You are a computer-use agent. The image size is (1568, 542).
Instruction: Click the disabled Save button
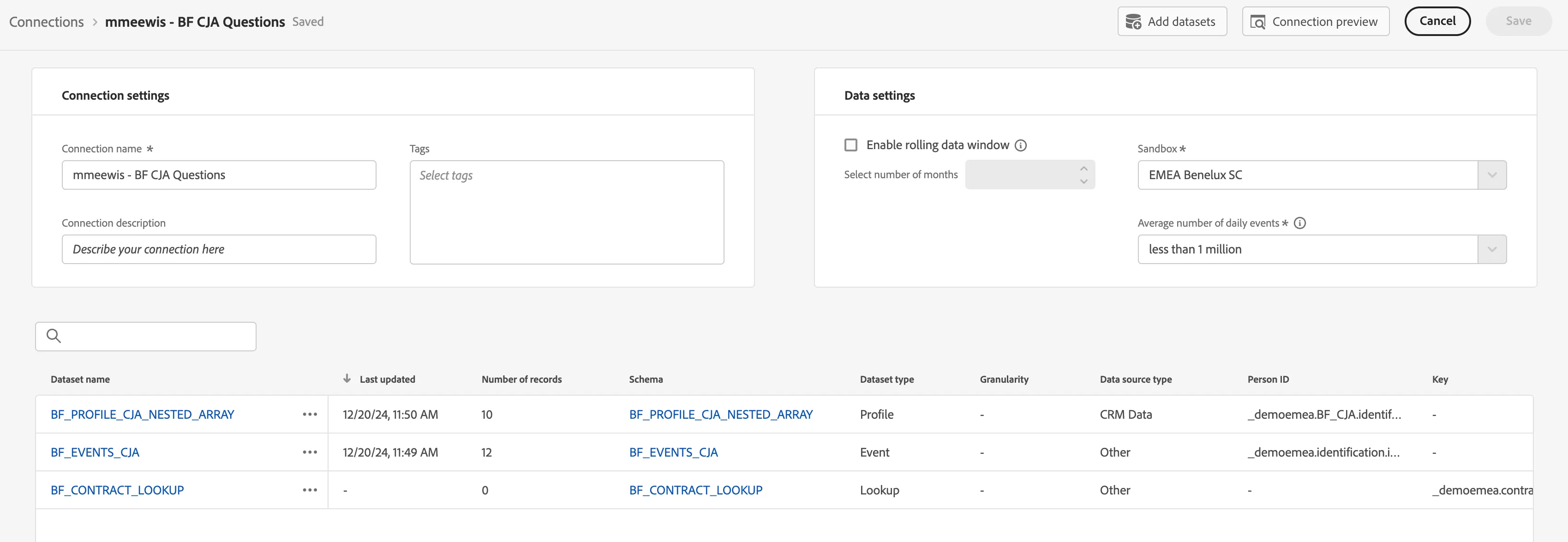[1518, 21]
